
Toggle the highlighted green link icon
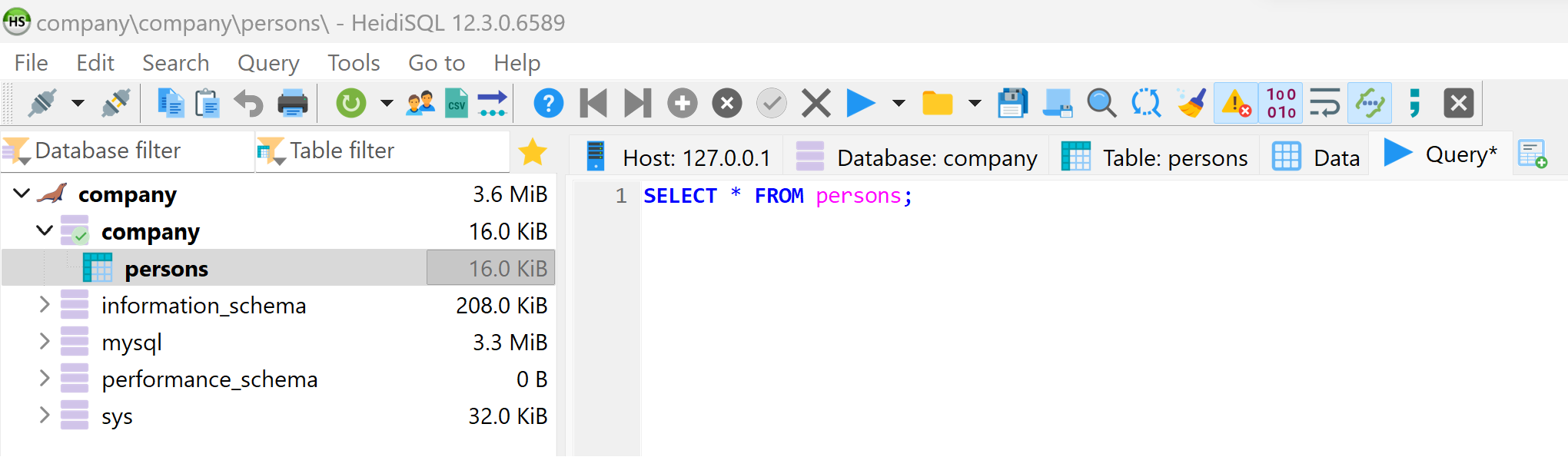[1370, 103]
